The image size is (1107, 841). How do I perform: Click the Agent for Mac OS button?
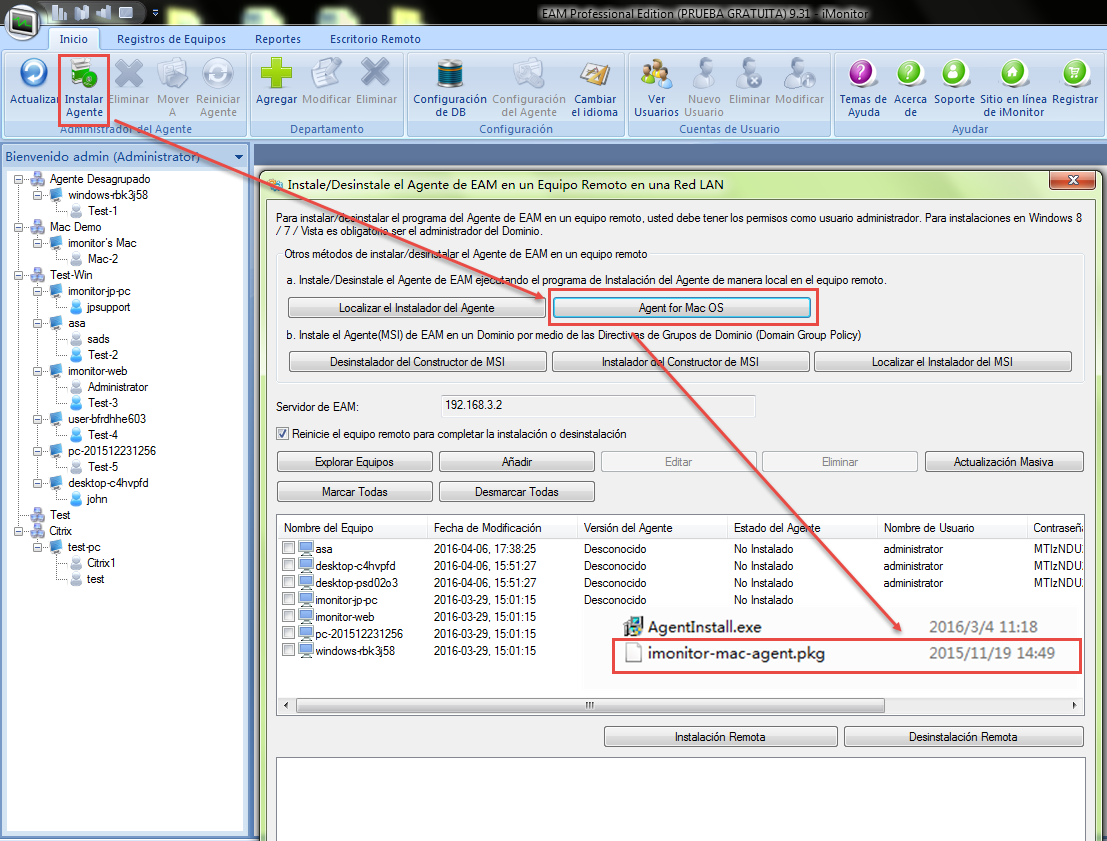point(681,308)
